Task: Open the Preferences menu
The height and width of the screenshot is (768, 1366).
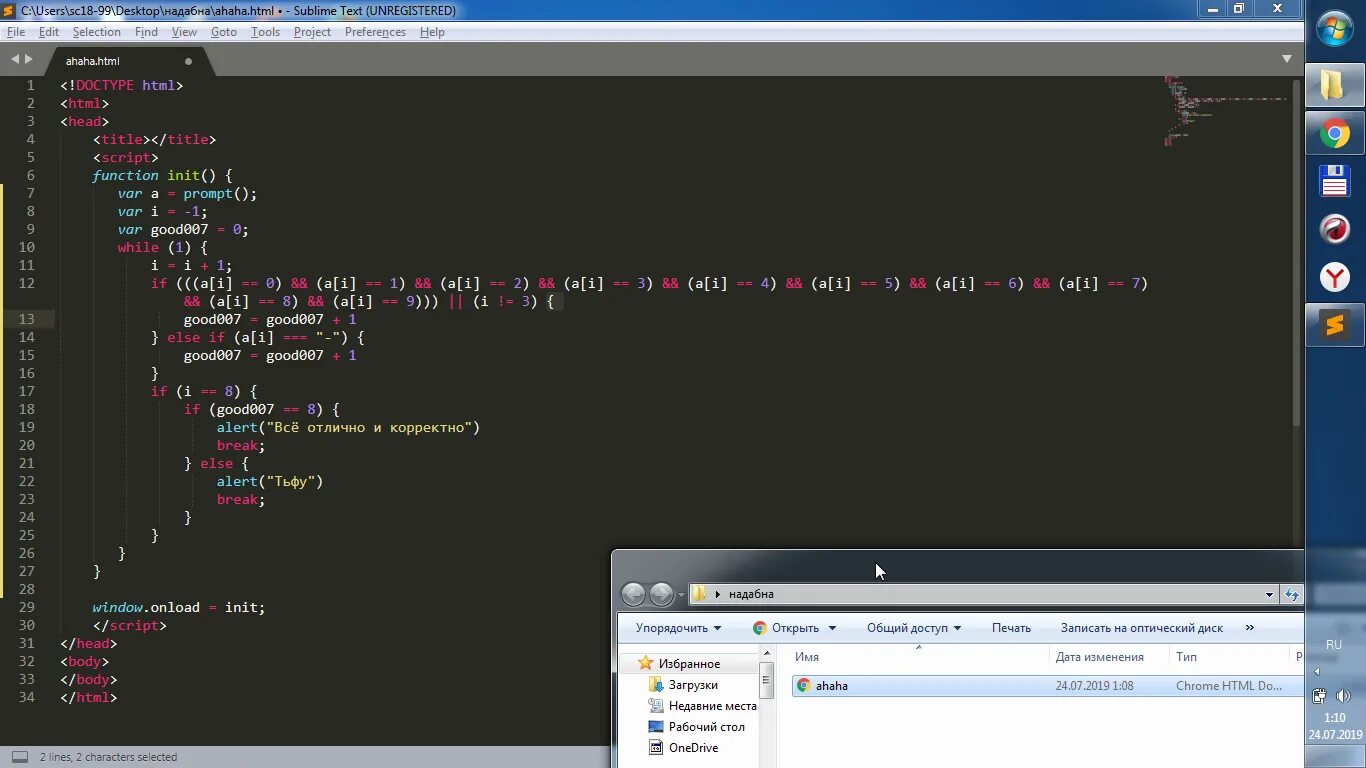Action: point(375,32)
